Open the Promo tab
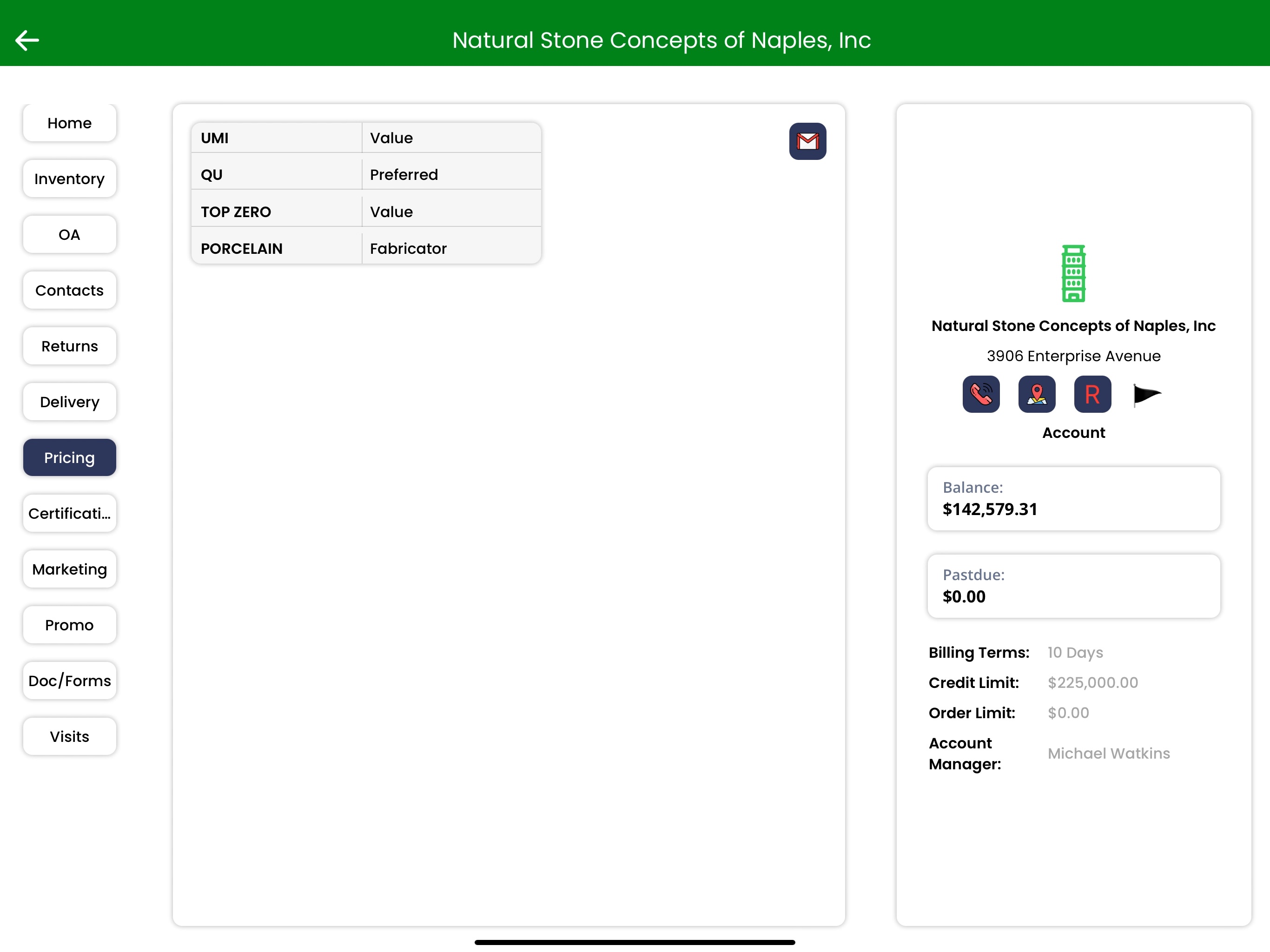The width and height of the screenshot is (1270, 952). coord(69,625)
